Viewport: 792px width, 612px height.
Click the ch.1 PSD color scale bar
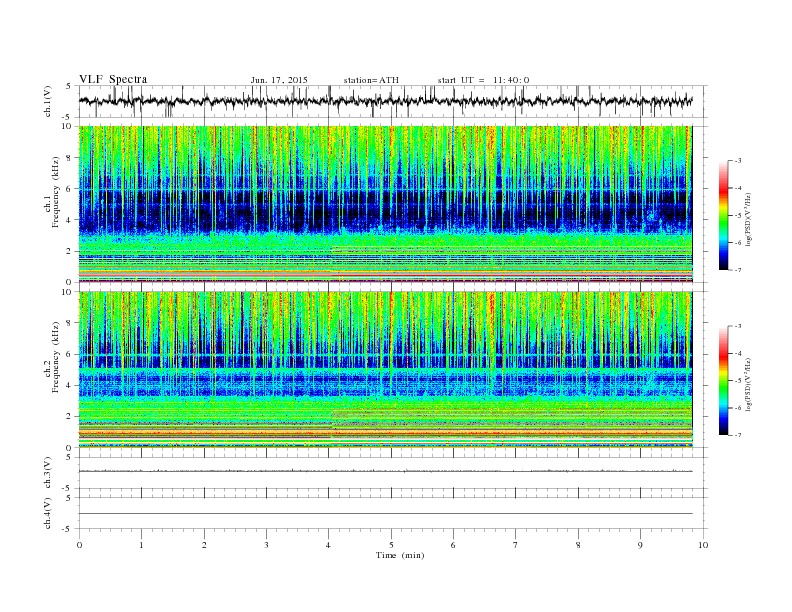(x=723, y=216)
